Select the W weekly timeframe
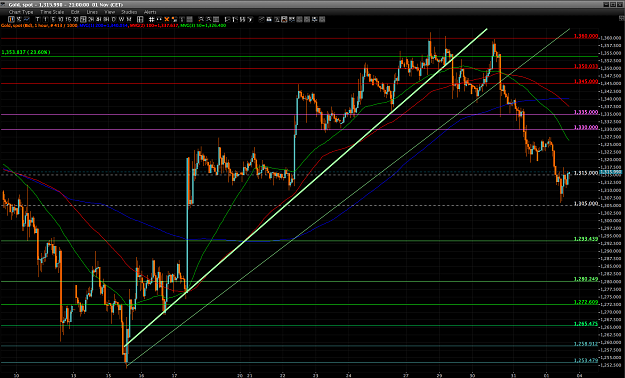 (x=121, y=19)
